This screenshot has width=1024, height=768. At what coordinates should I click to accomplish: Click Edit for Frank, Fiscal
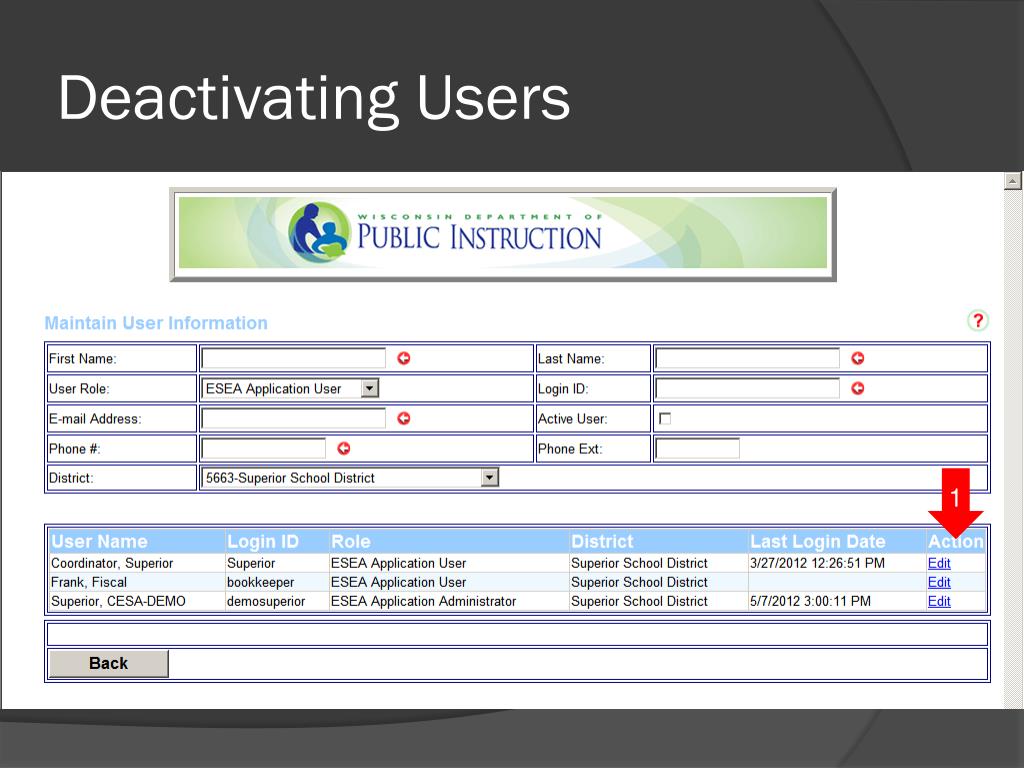[x=939, y=582]
